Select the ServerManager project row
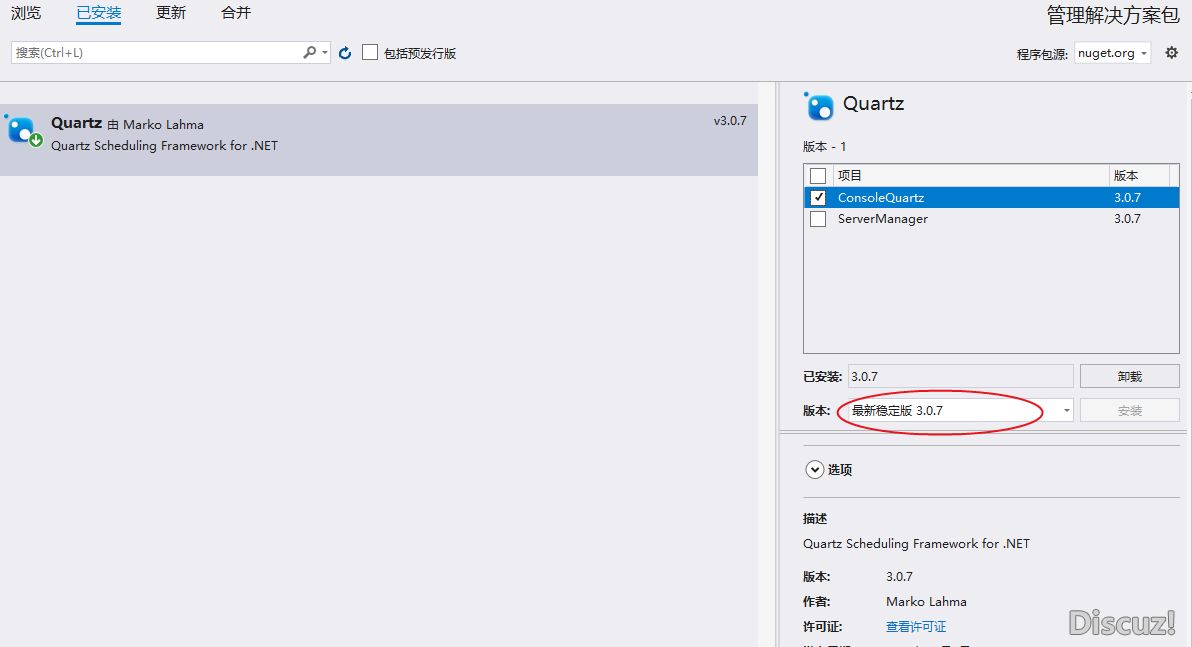Viewport: 1192px width, 647px height. click(x=991, y=219)
